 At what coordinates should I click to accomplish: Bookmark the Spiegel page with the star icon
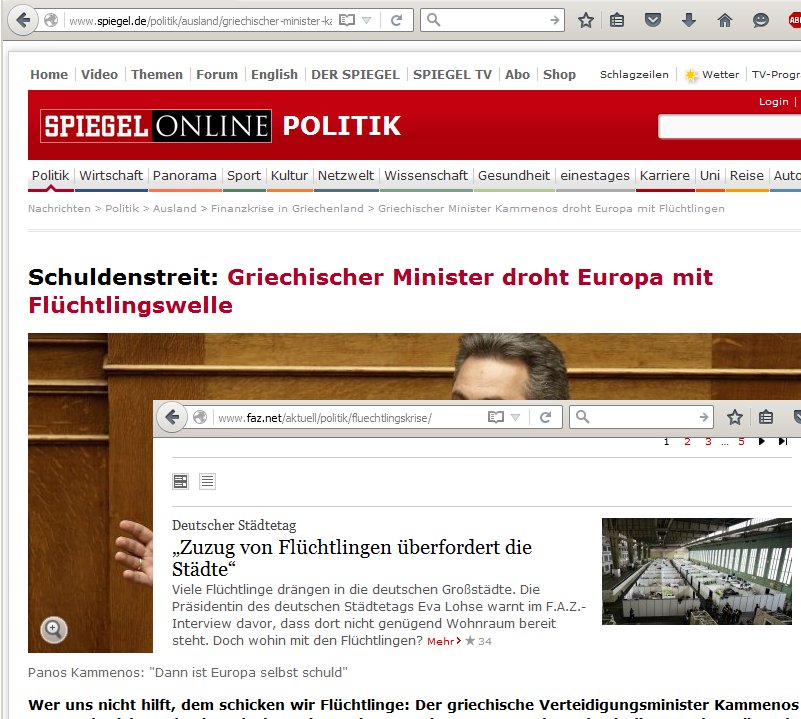coord(586,20)
